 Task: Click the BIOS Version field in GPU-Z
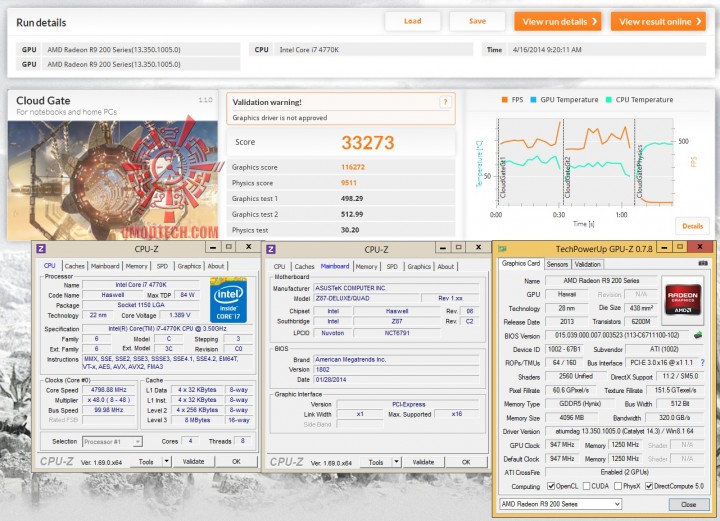tap(617, 336)
